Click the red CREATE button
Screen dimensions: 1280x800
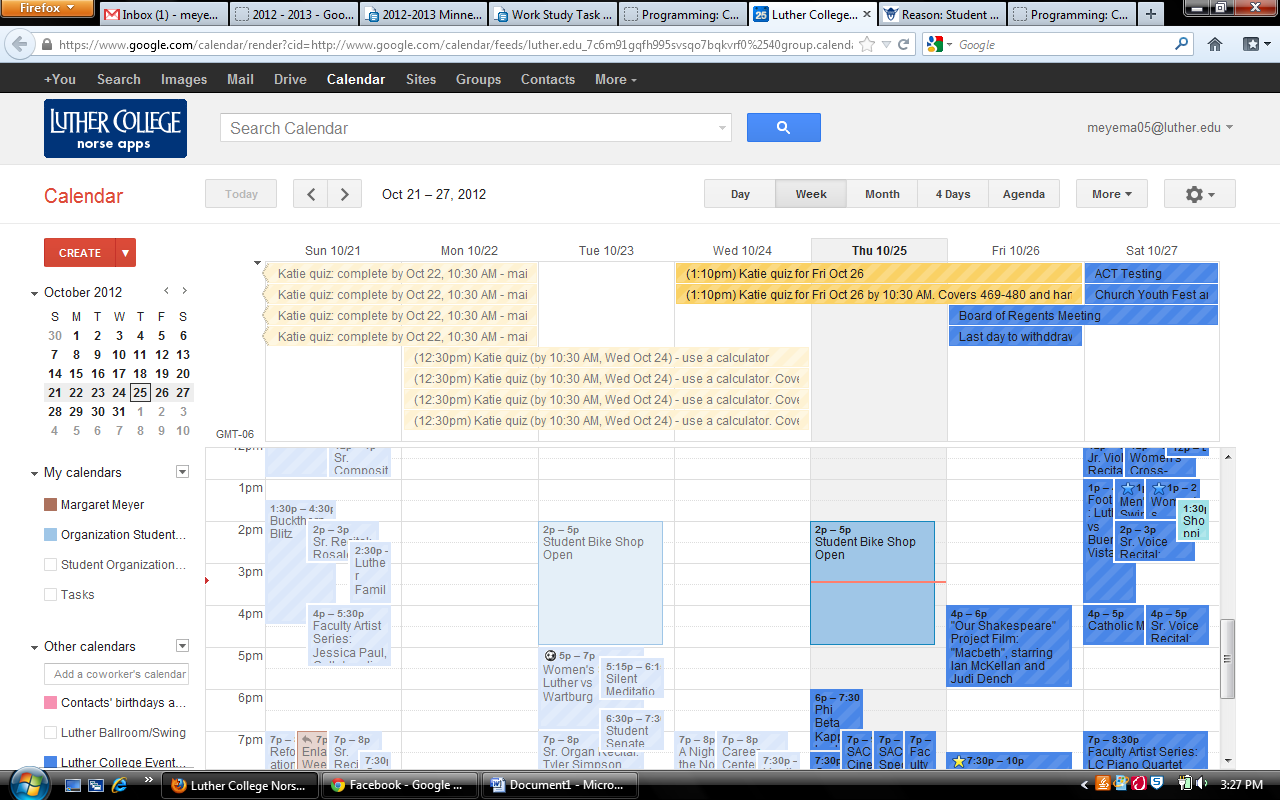click(80, 253)
